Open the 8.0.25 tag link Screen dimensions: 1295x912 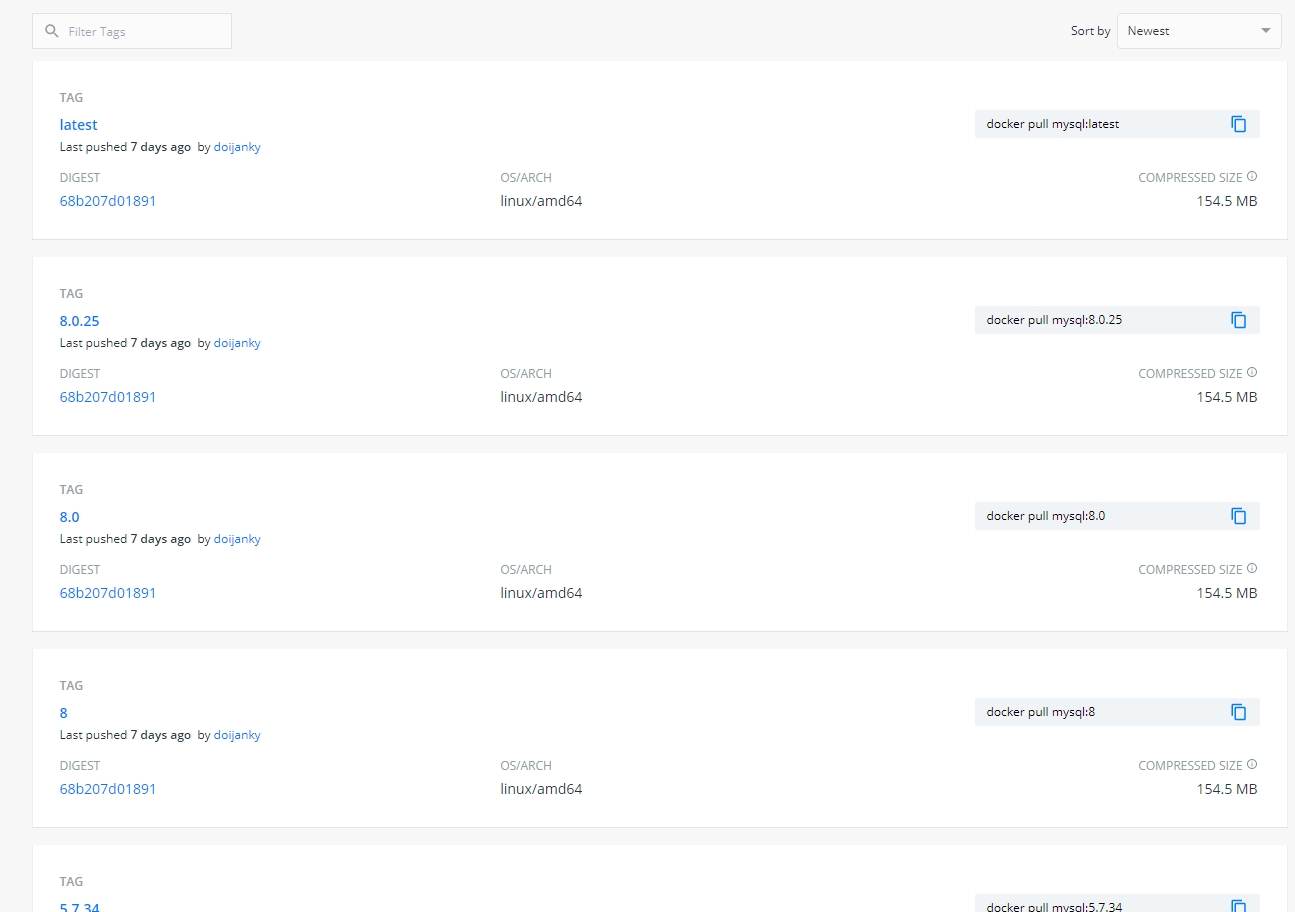pyautogui.click(x=80, y=321)
